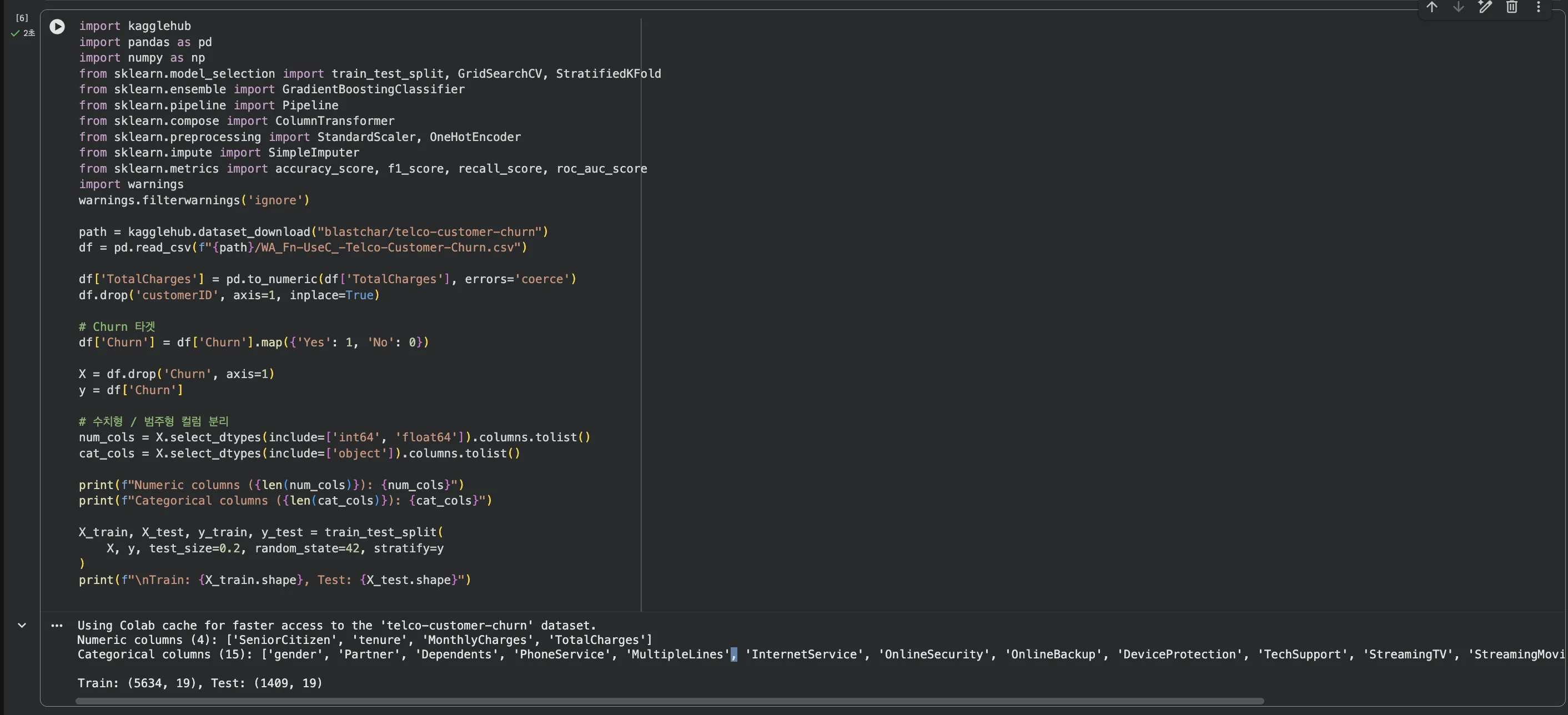Click the 'Using Colab cache' output message
Image resolution: width=1568 pixels, height=715 pixels.
click(336, 626)
